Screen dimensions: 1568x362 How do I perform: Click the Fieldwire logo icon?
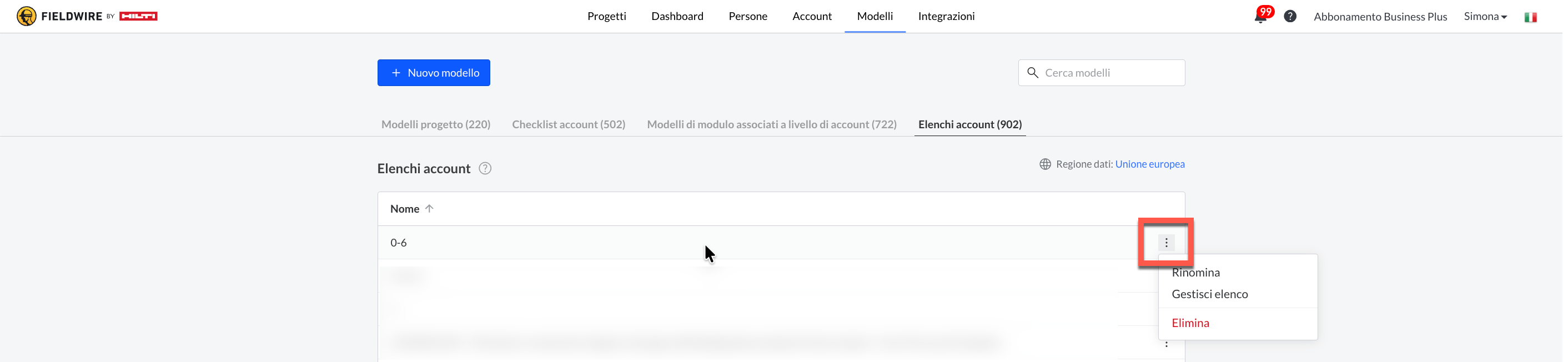tap(26, 17)
